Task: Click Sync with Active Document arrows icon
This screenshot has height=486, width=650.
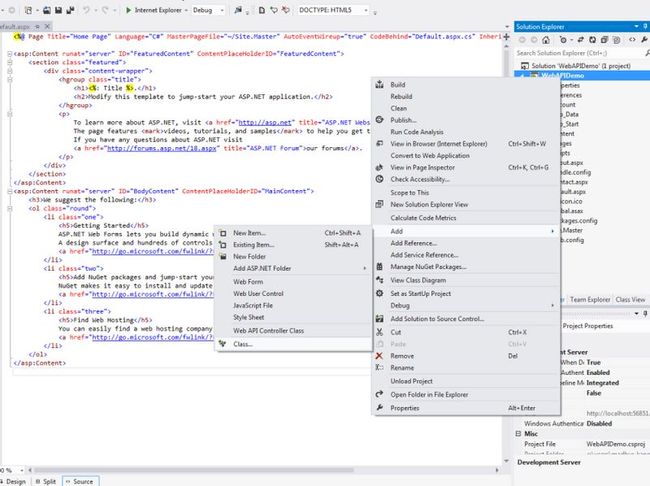Action: (580, 40)
